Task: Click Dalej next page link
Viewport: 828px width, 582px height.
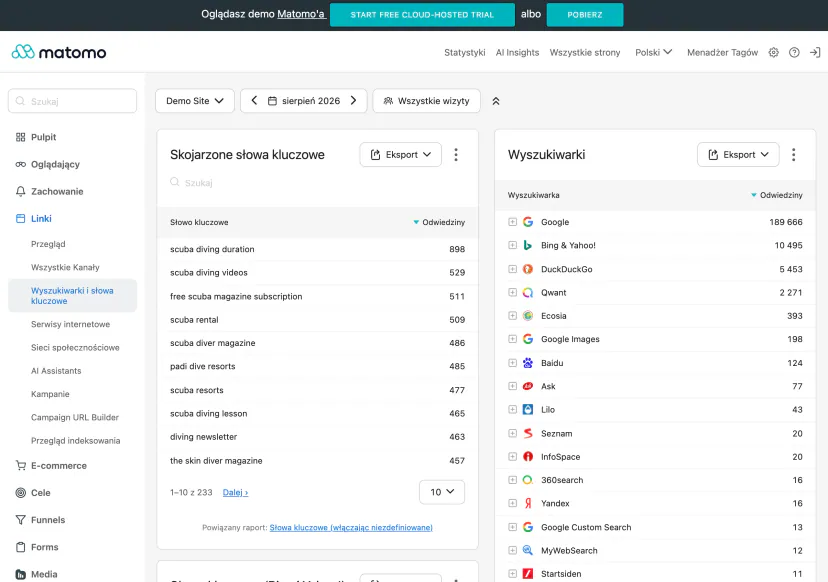Action: 235,492
